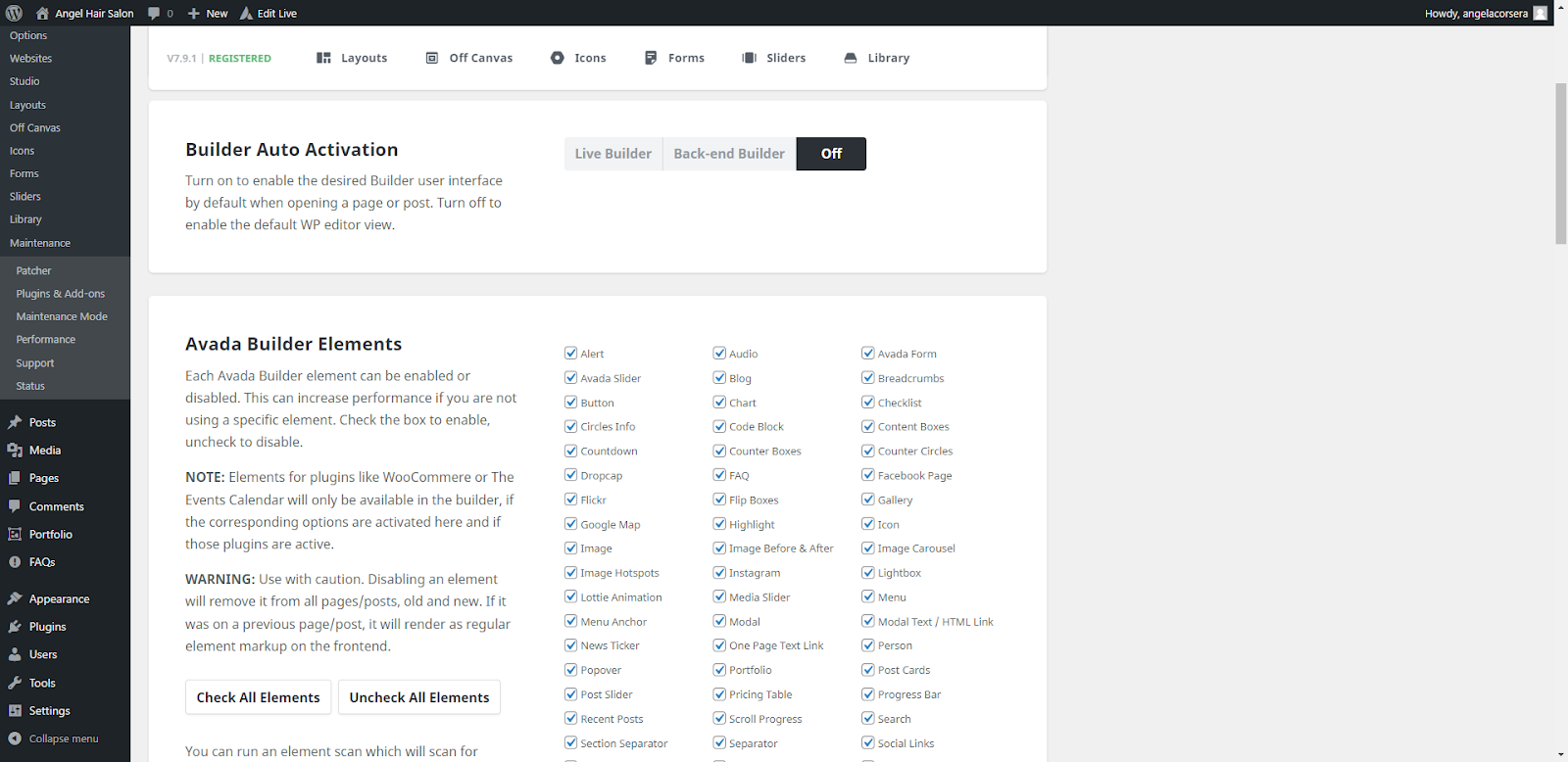Click the page vertical scrollbar thumb
This screenshot has width=1568, height=762.
[1560, 164]
